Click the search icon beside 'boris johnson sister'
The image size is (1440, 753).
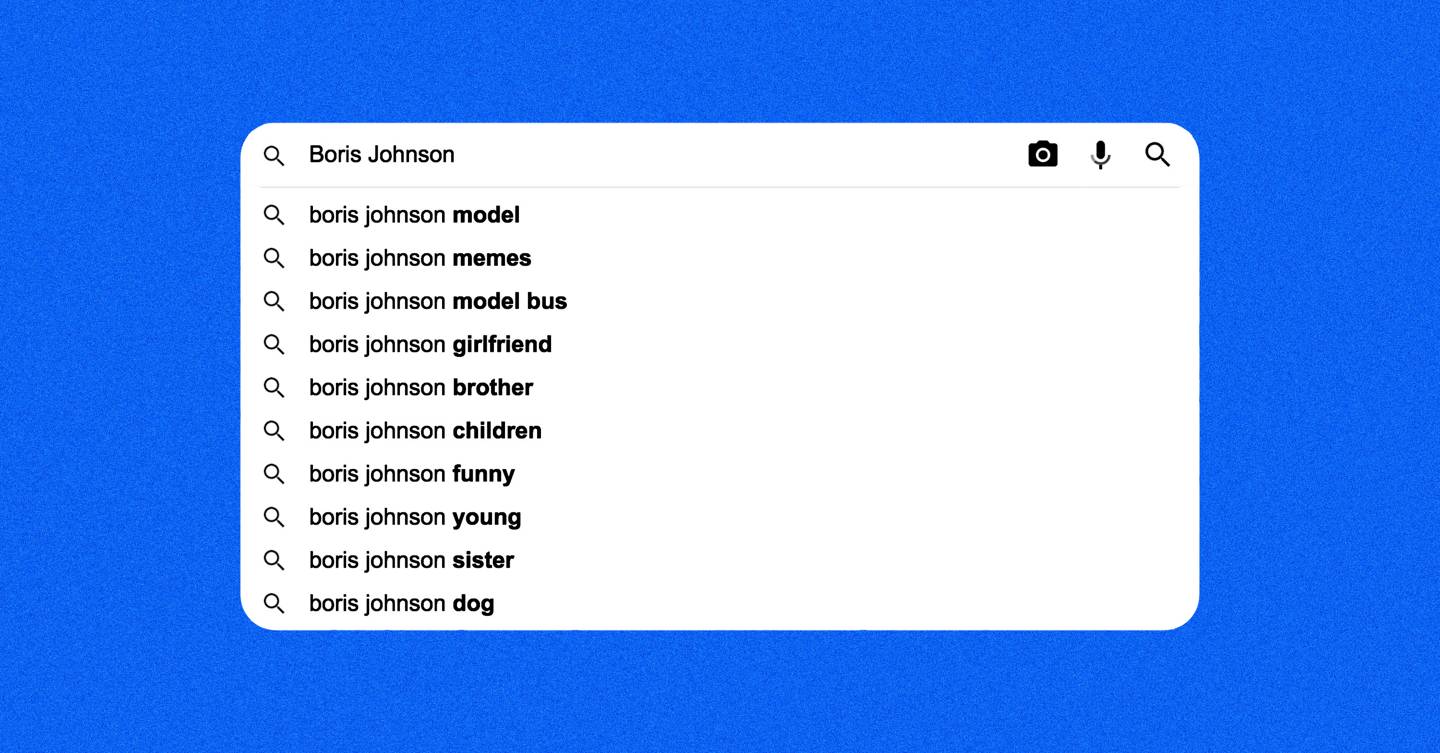(274, 560)
